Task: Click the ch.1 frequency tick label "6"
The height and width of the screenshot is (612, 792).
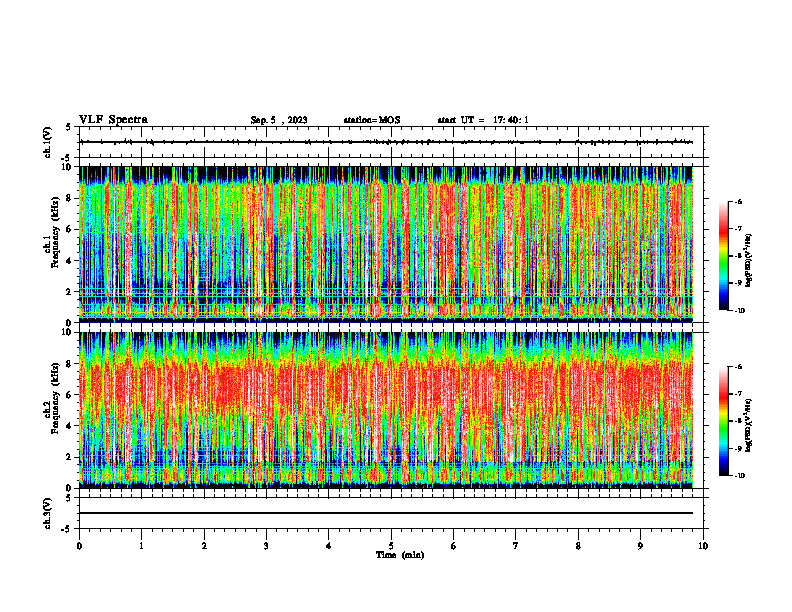Action: (x=70, y=229)
